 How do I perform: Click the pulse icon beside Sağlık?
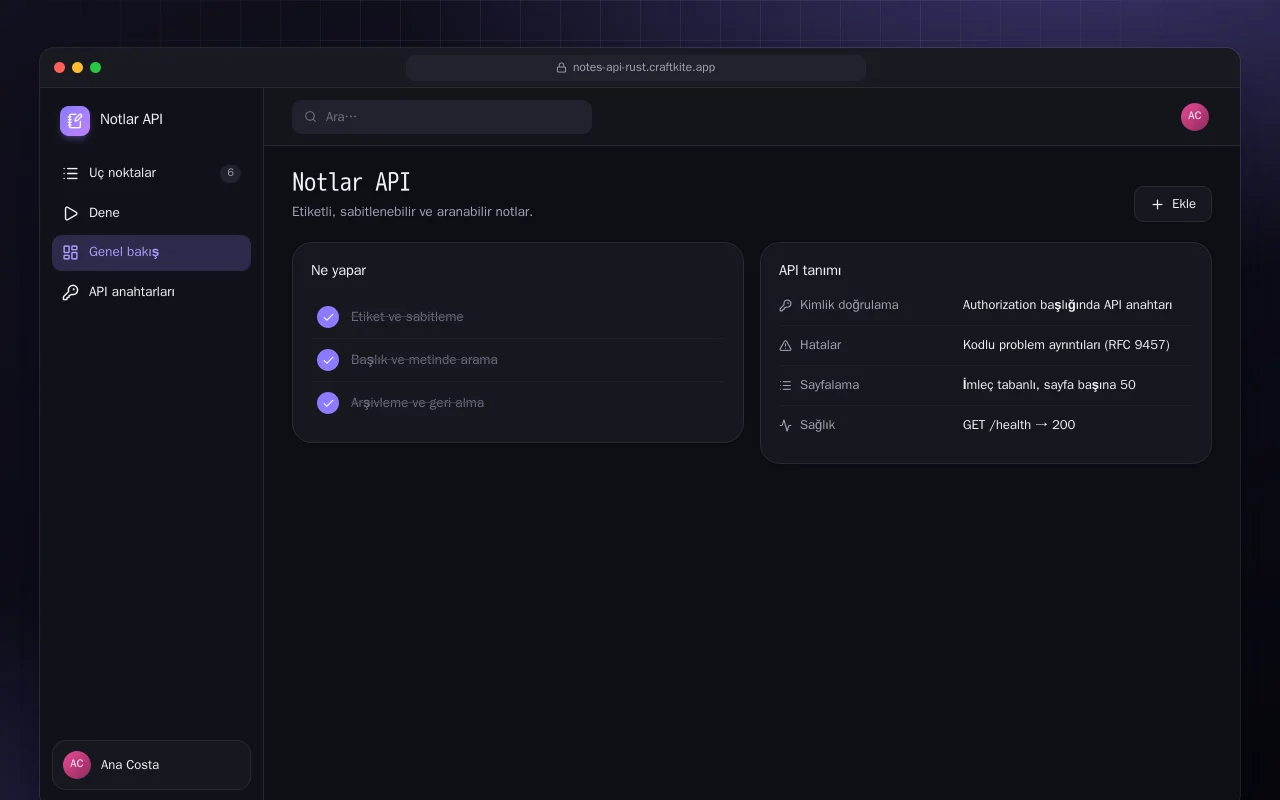785,425
